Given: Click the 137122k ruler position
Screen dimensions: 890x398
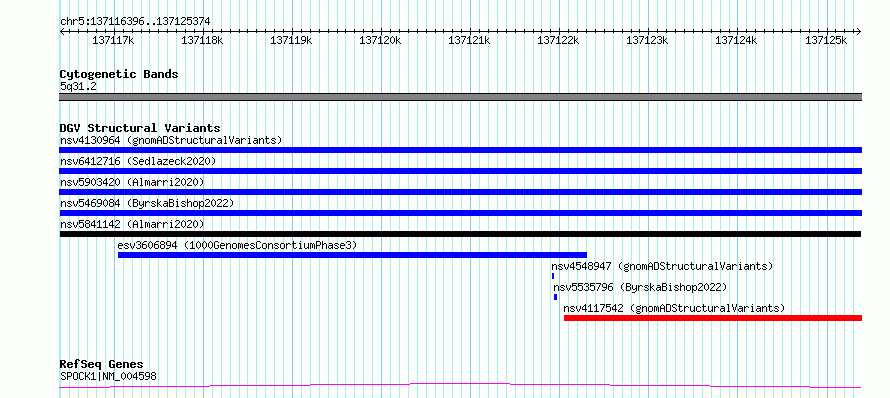Looking at the screenshot, I should pos(559,40).
